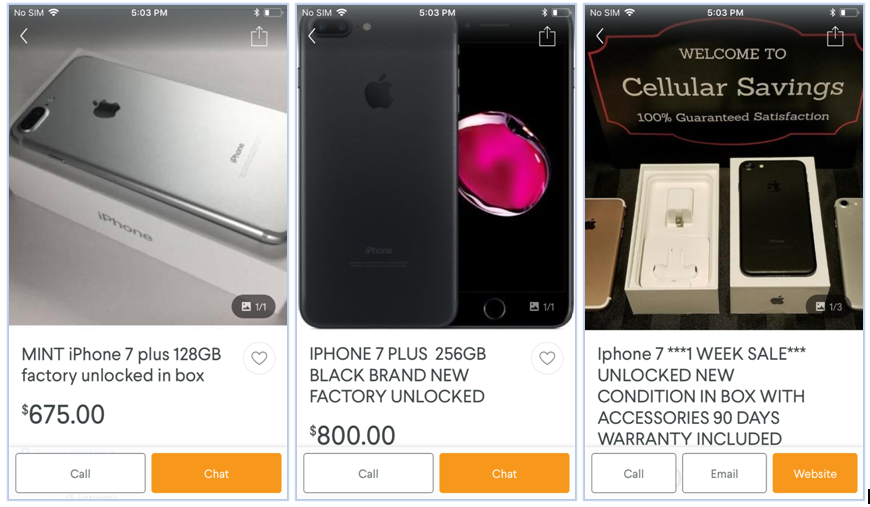Image resolution: width=870 pixels, height=507 pixels.
Task: Chat with seller of $800.00 iPhone
Action: (504, 473)
